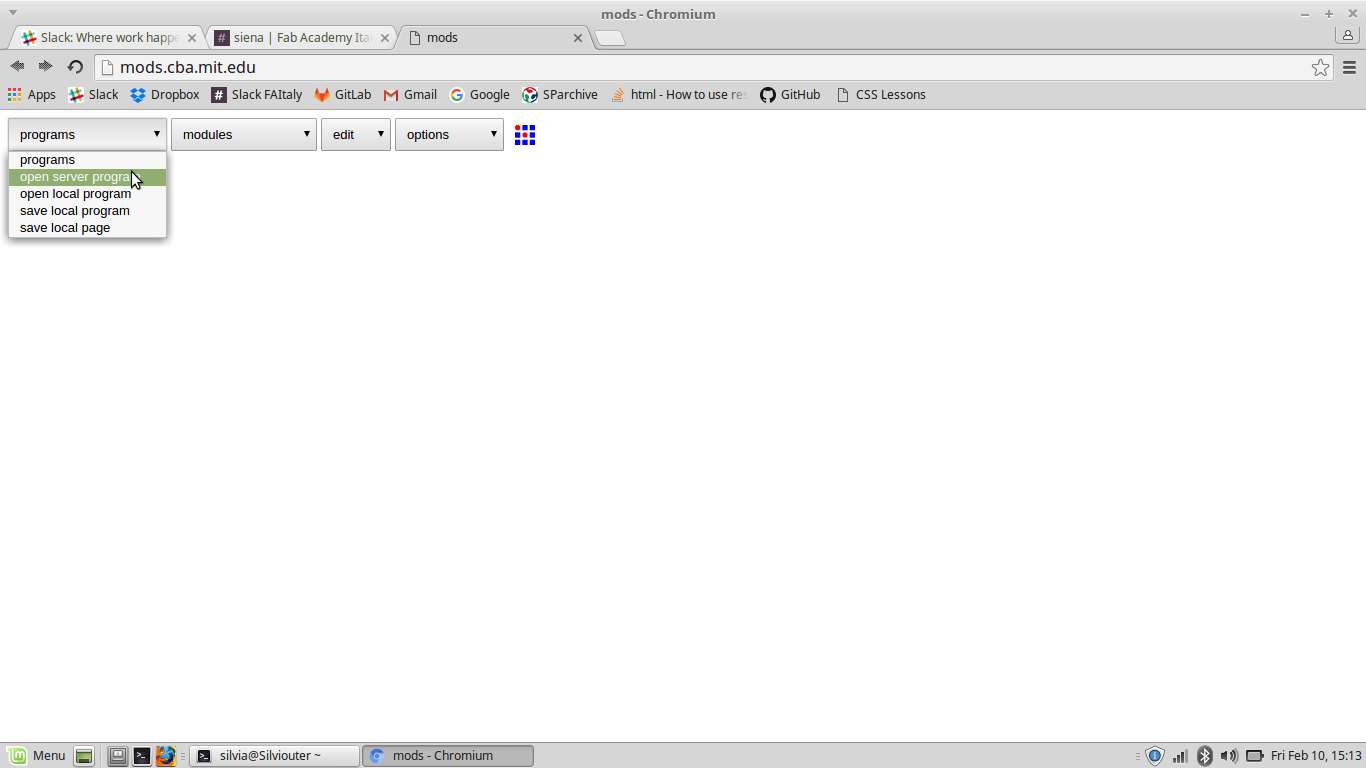Open a new browser tab
Viewport: 1366px width, 768px height.
pyautogui.click(x=610, y=38)
